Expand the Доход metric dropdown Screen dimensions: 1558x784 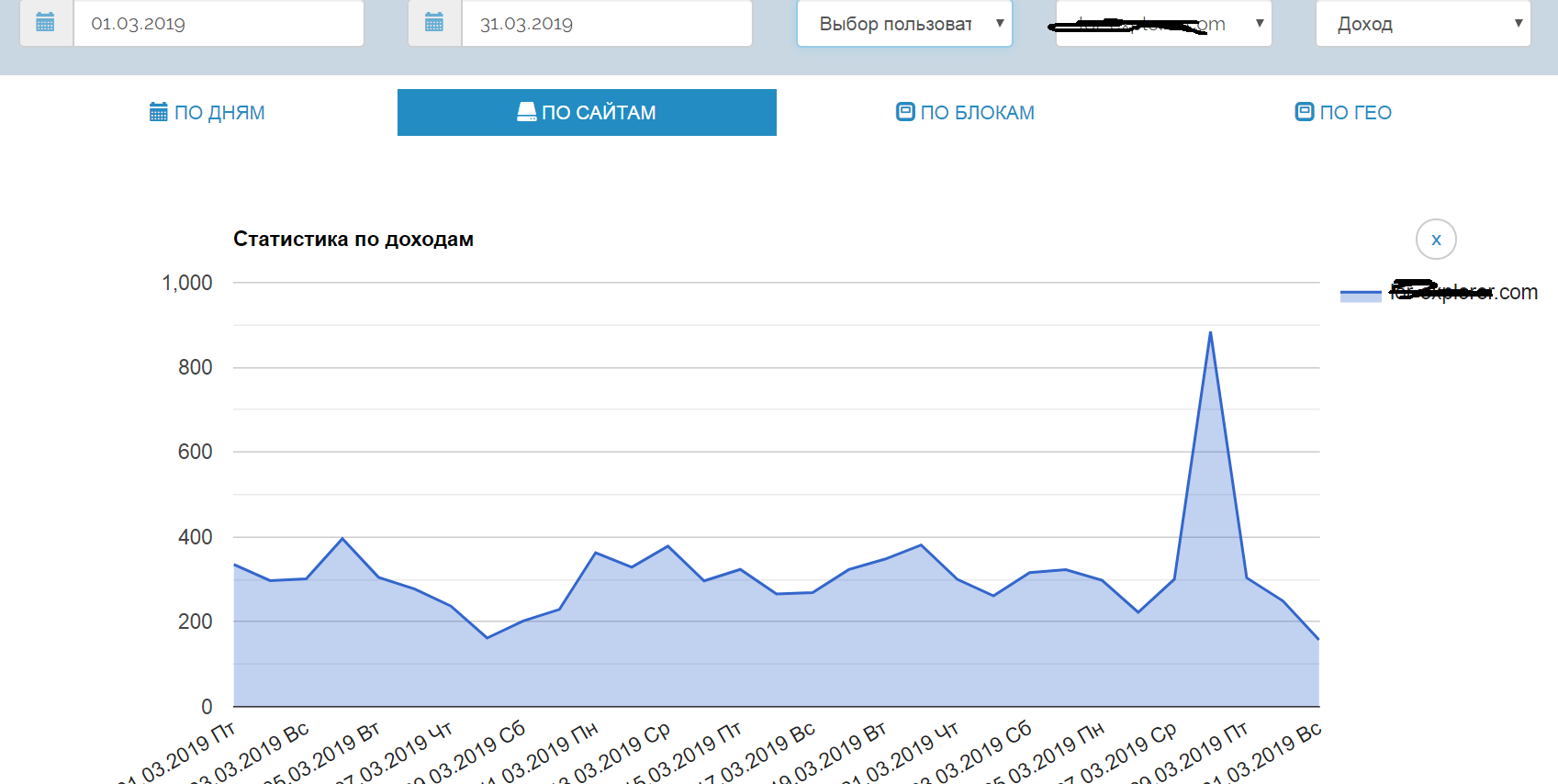point(1423,23)
